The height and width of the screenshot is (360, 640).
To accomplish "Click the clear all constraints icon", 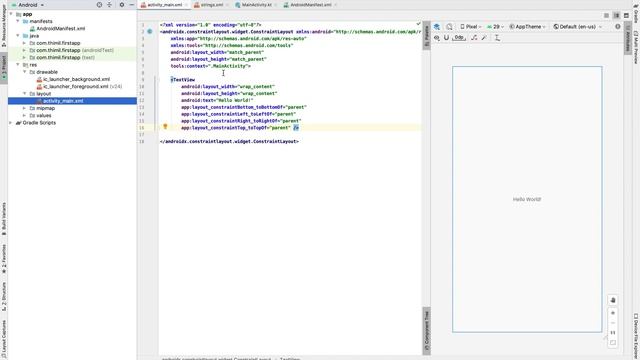I will tap(474, 38).
